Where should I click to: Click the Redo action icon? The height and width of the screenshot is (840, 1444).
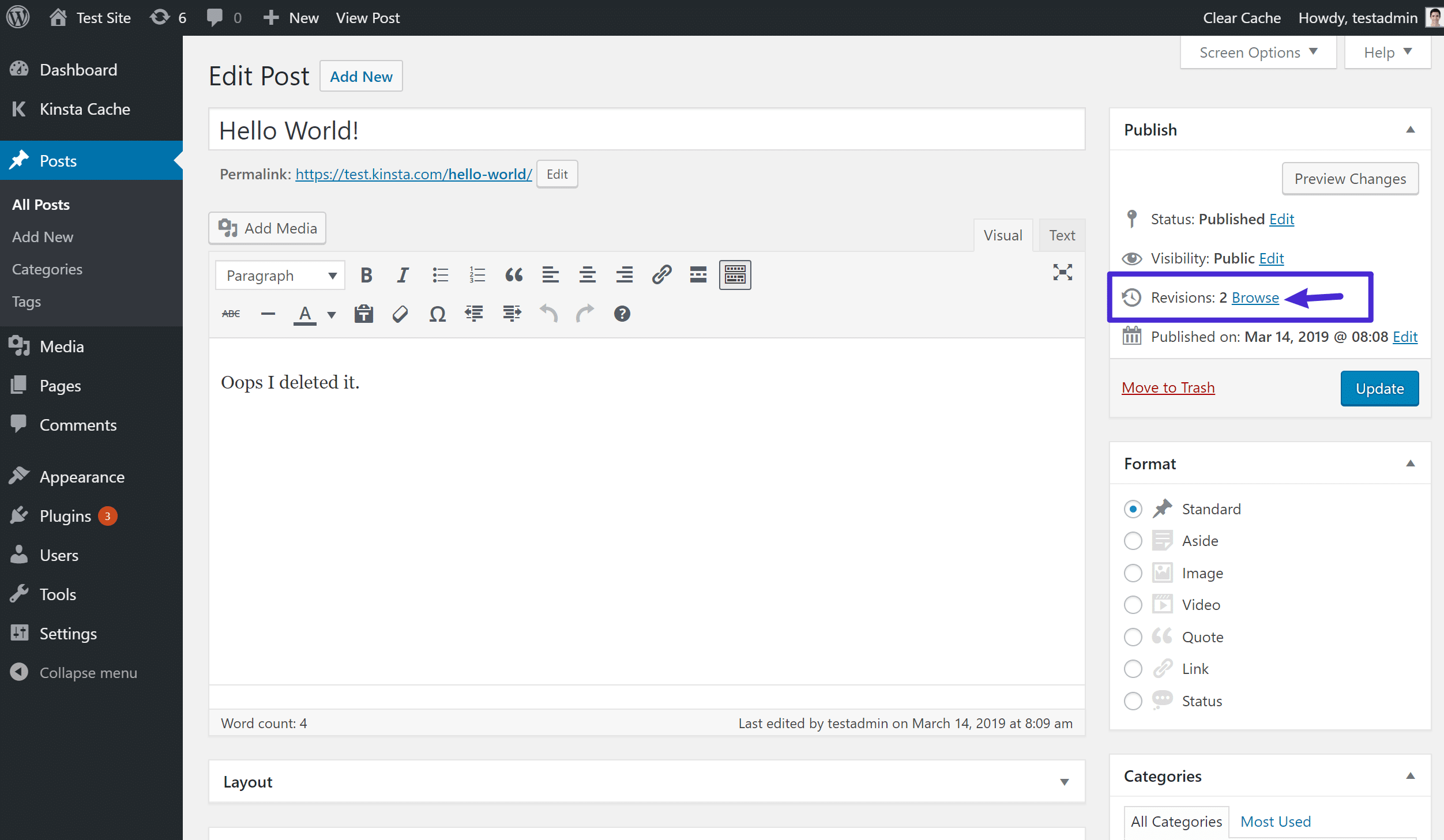click(x=583, y=314)
